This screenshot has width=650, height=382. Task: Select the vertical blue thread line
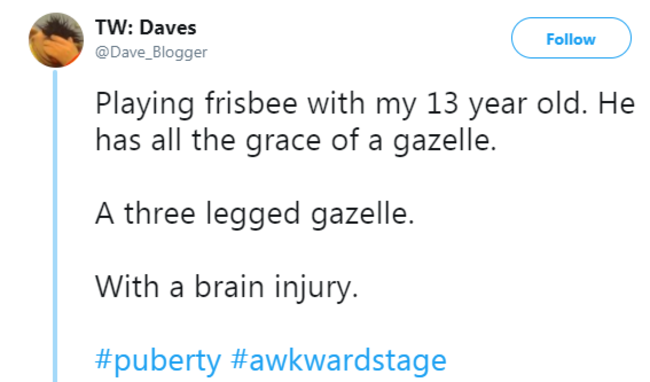point(55,226)
